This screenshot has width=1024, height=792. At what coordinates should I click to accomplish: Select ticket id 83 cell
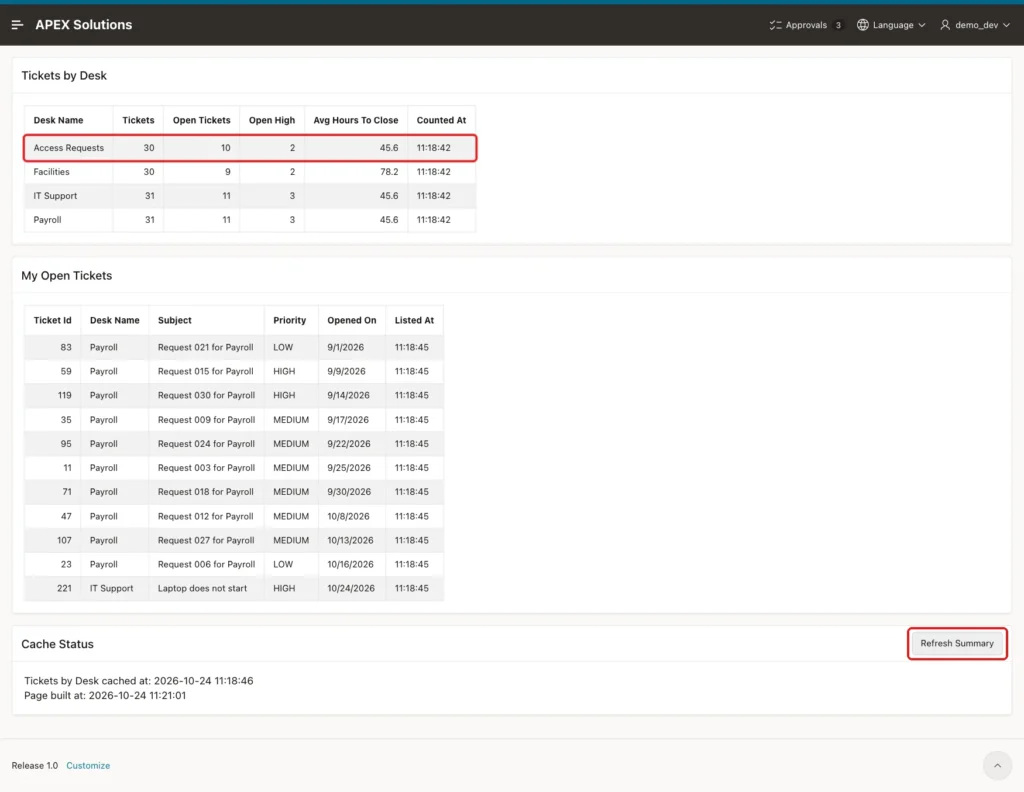coord(53,347)
